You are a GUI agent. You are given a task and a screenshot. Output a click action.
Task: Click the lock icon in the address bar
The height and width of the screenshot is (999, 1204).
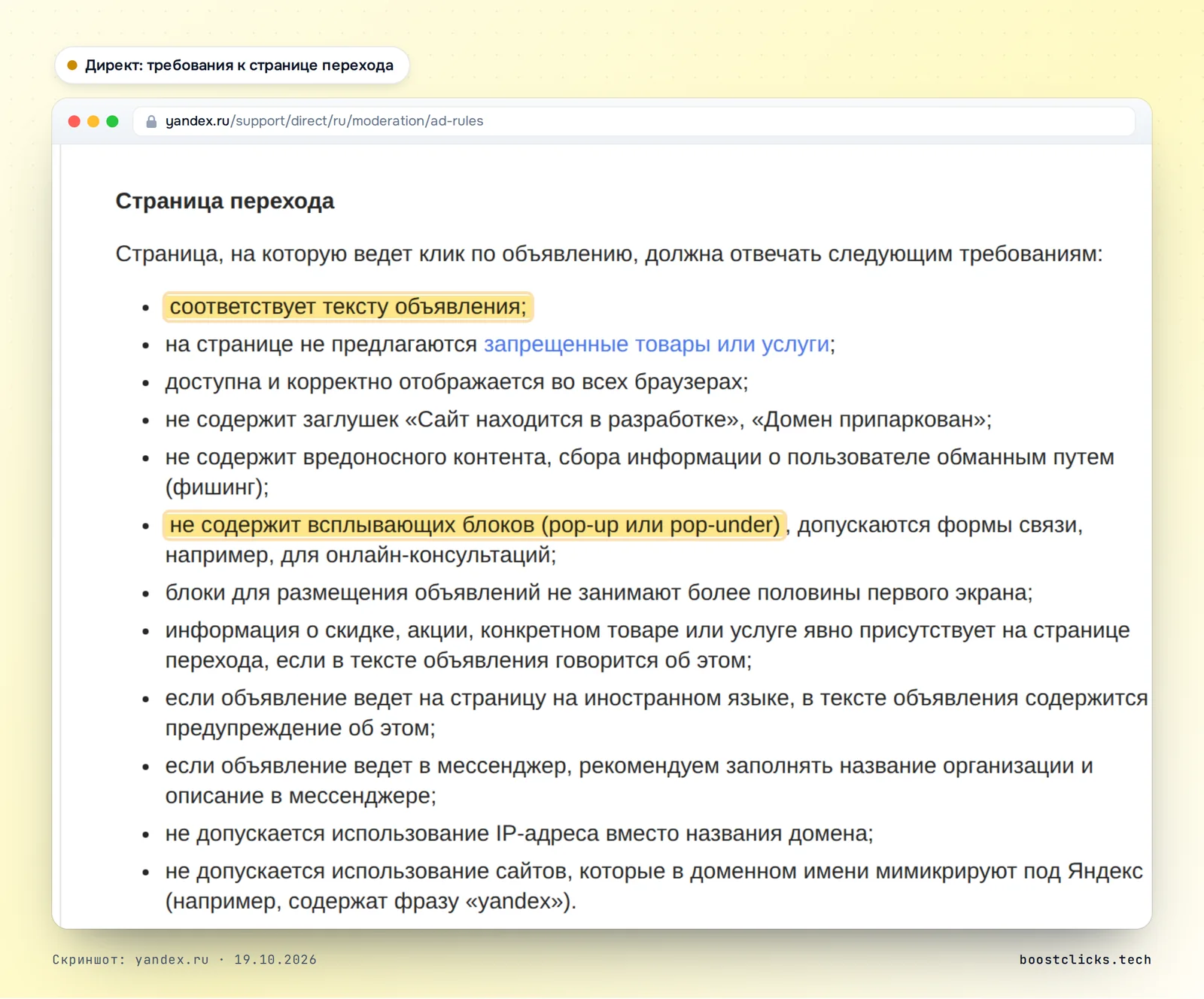[151, 121]
